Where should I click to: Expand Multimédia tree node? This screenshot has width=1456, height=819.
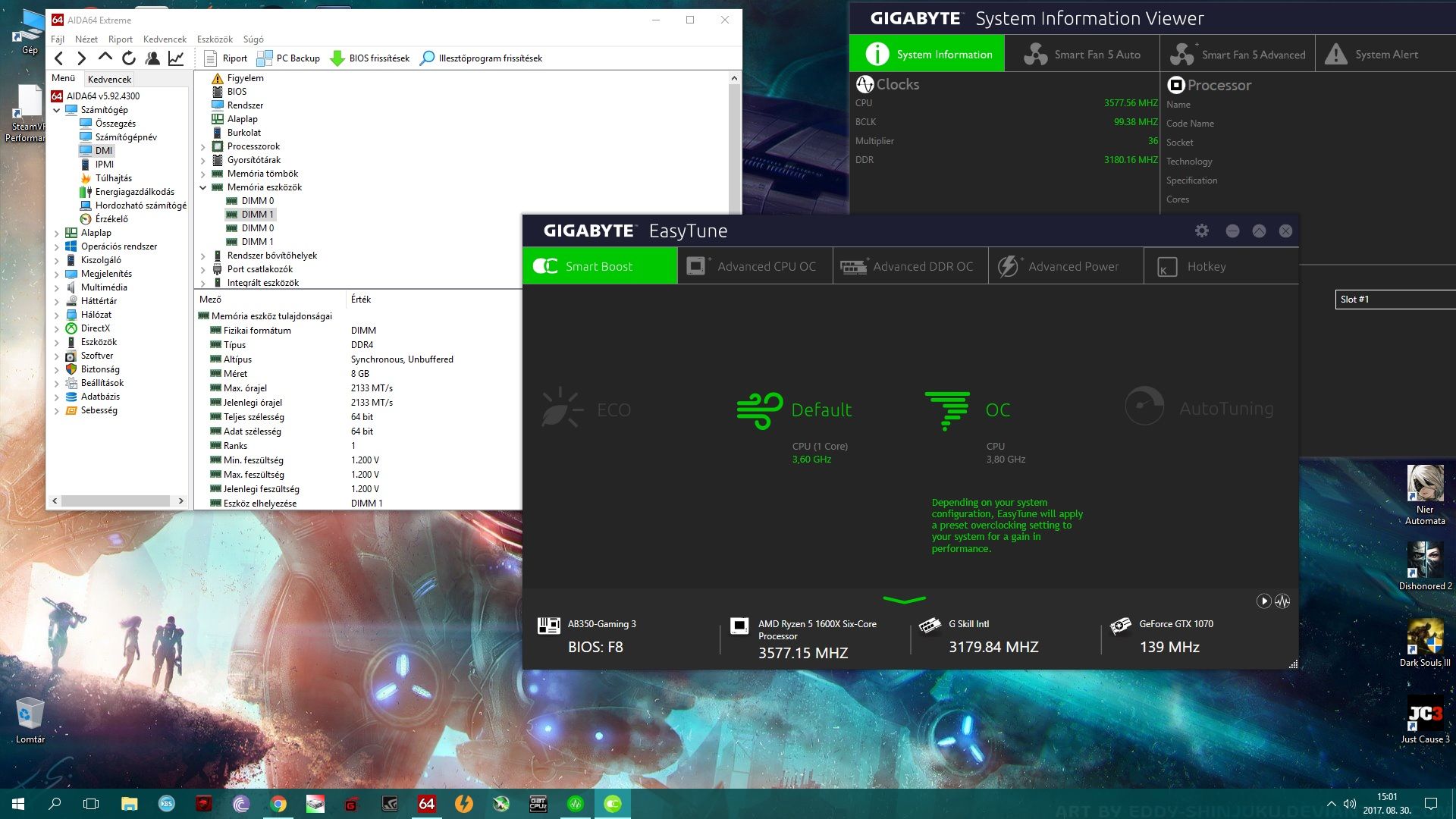(56, 288)
